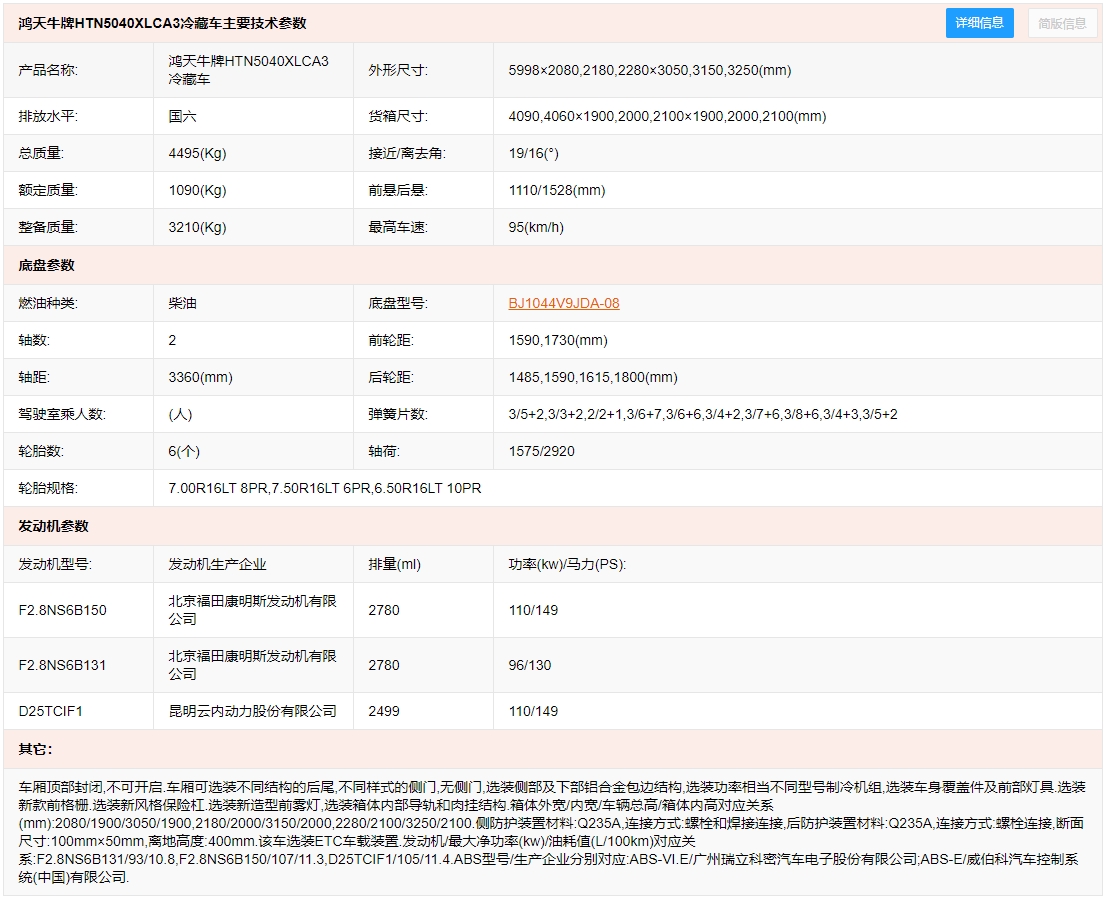Viewport: 1106px width, 900px height.
Task: Select fuel type value 柴油
Action: pos(182,303)
